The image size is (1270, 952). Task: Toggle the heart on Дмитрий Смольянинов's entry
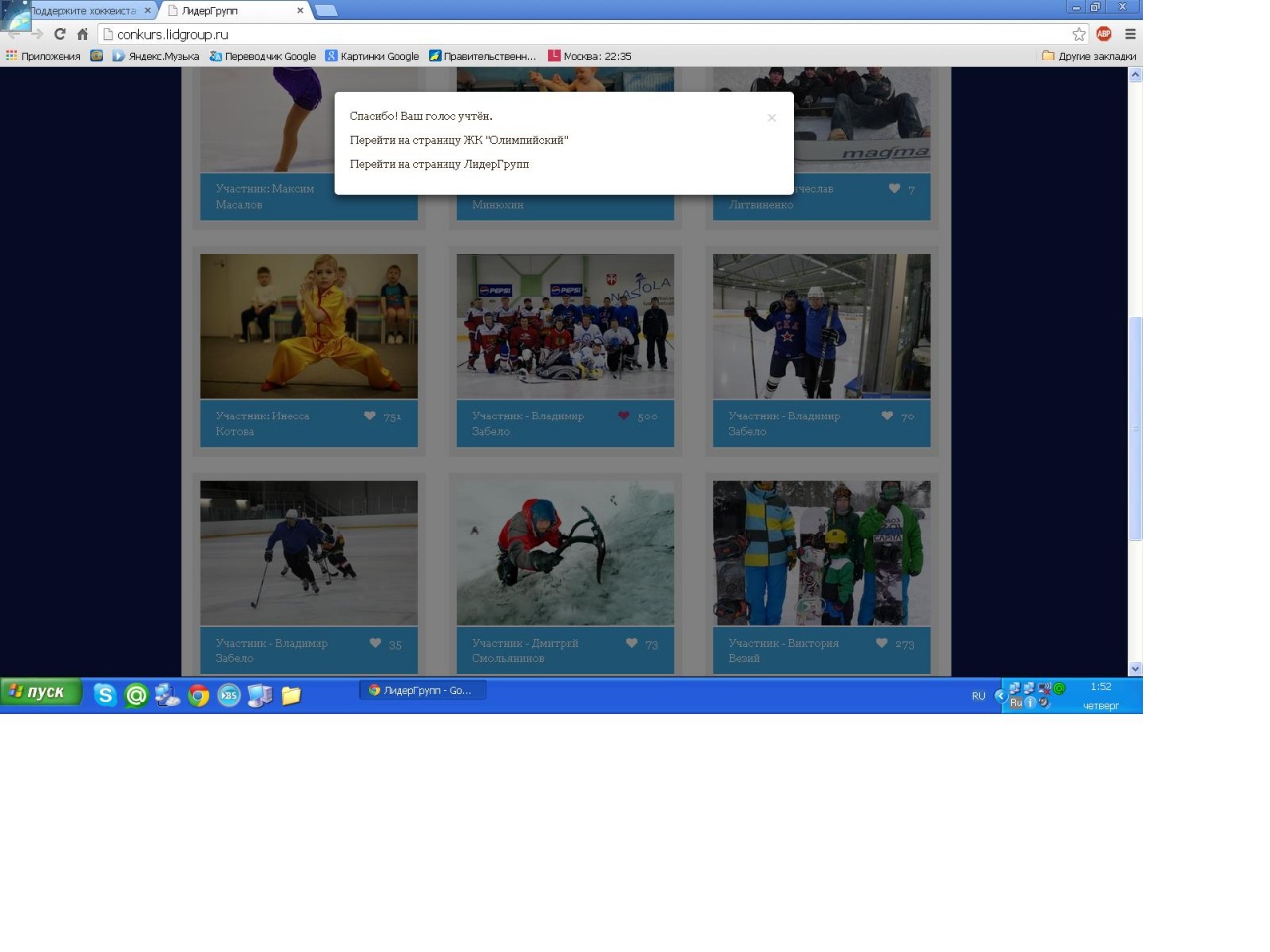631,643
